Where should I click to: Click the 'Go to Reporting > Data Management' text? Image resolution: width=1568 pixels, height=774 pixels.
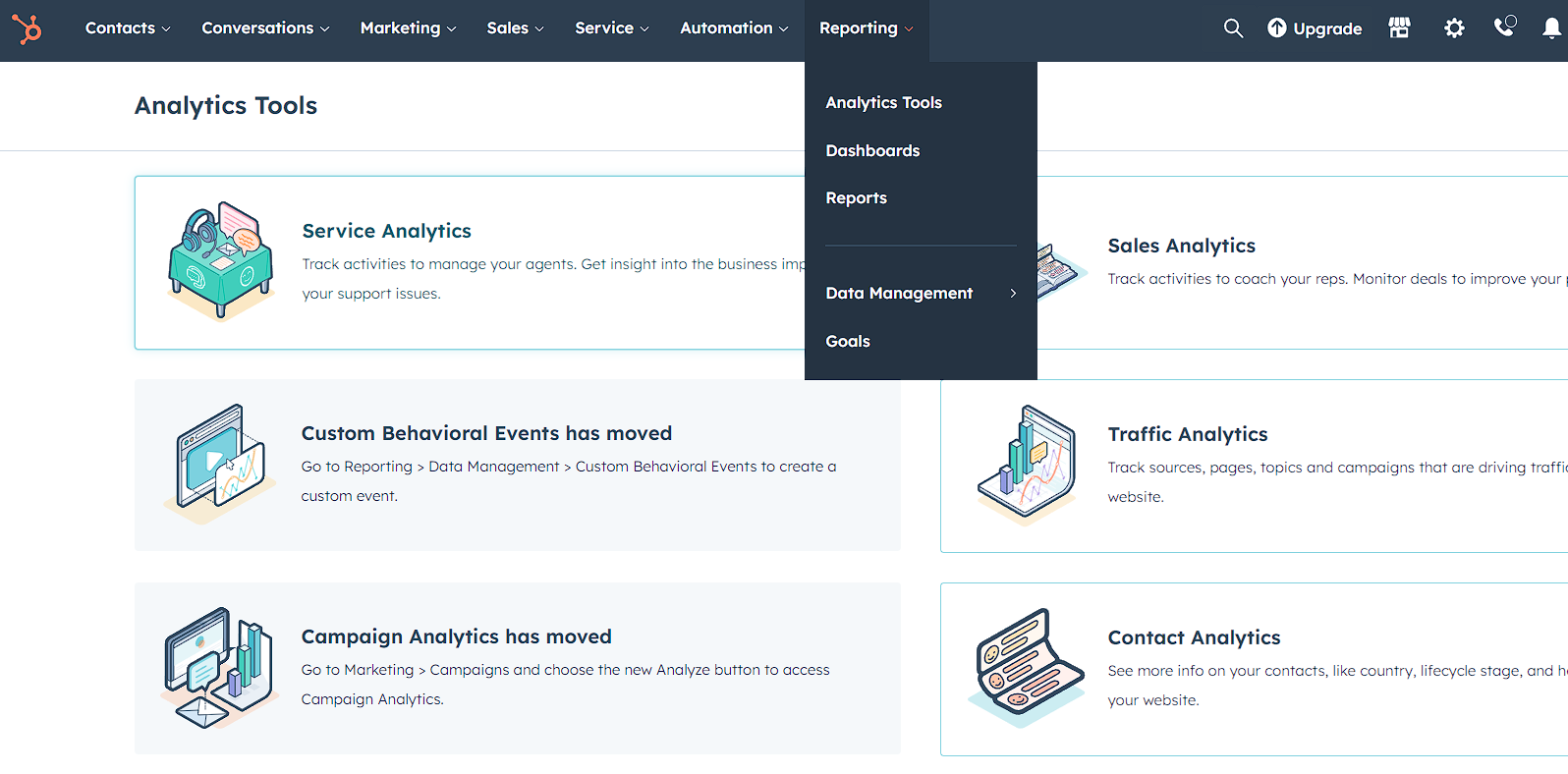click(569, 480)
